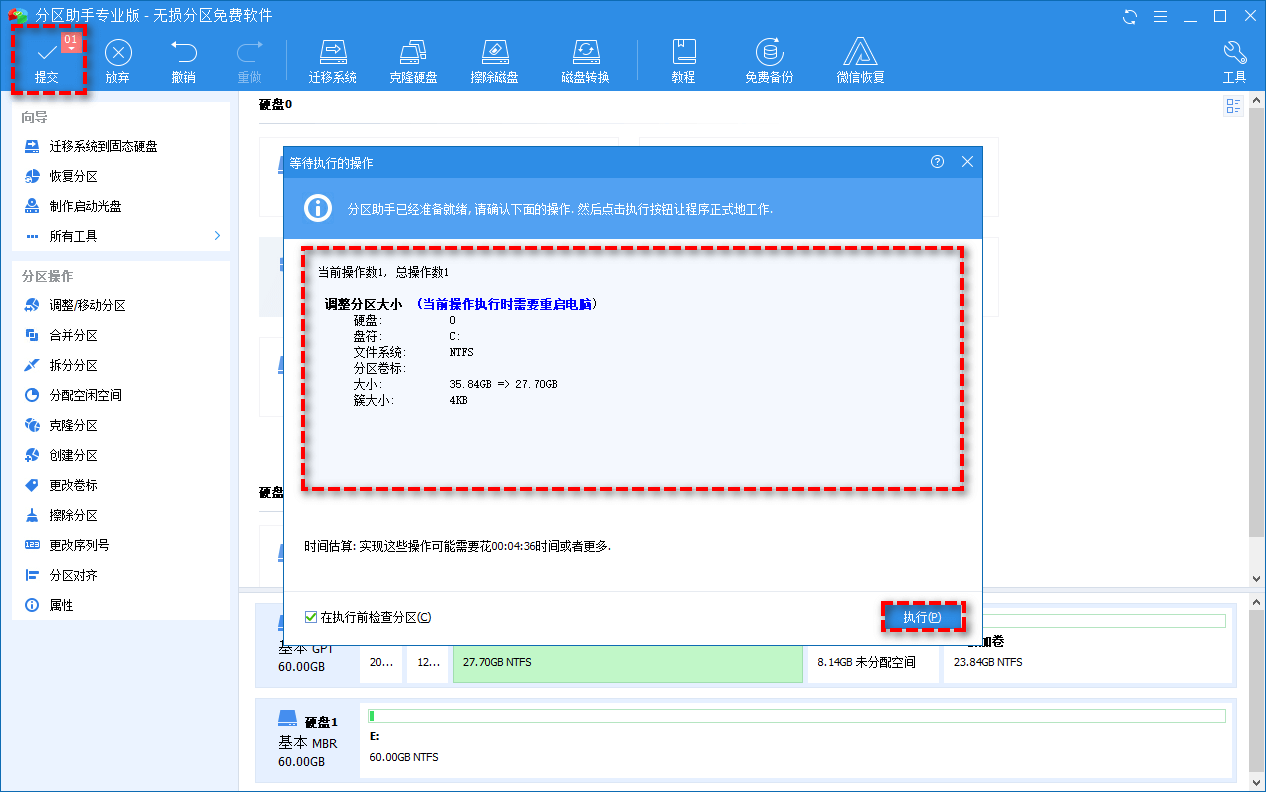
Task: Select the Clone Disk tool
Action: (x=414, y=58)
